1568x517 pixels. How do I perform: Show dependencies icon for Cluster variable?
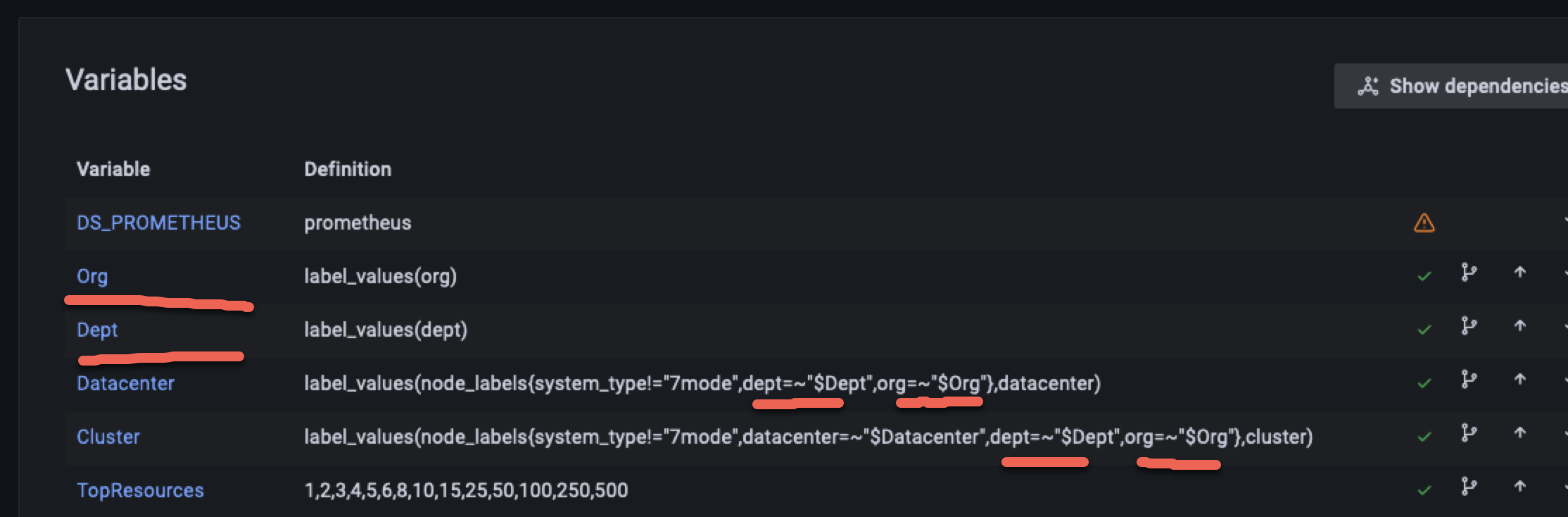pyautogui.click(x=1469, y=433)
